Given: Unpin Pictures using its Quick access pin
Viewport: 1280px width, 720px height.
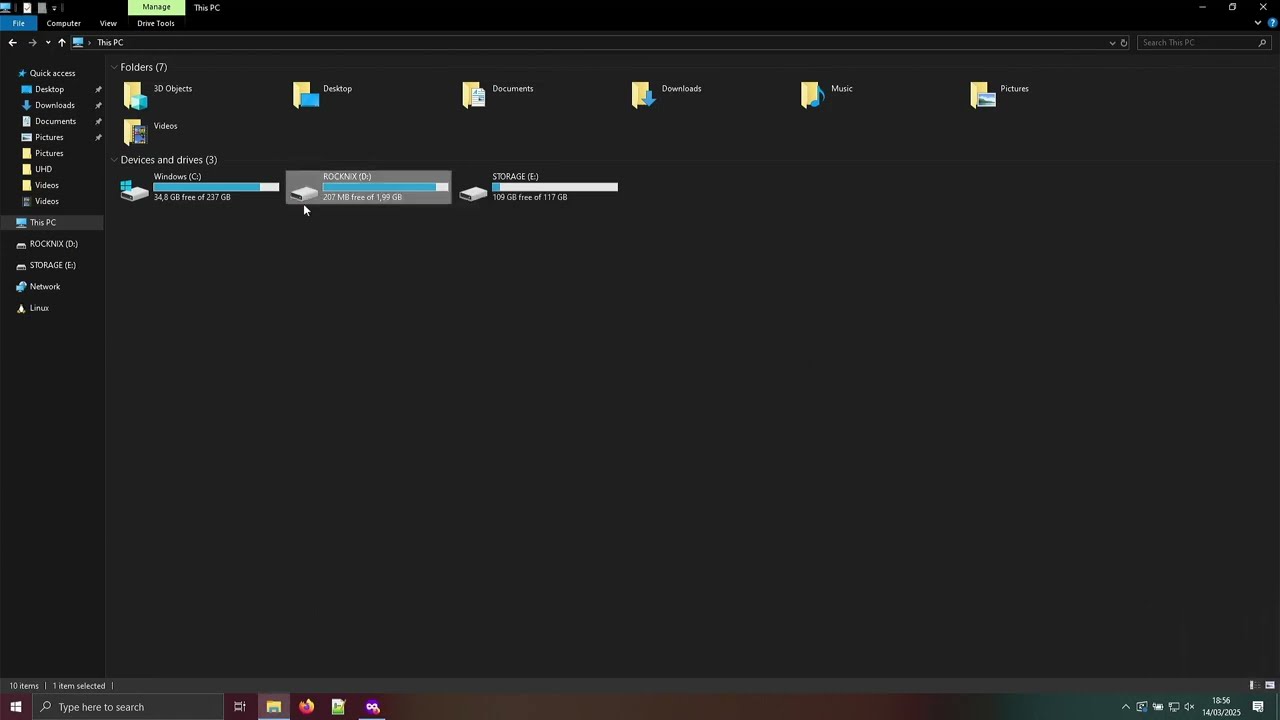Looking at the screenshot, I should point(98,137).
